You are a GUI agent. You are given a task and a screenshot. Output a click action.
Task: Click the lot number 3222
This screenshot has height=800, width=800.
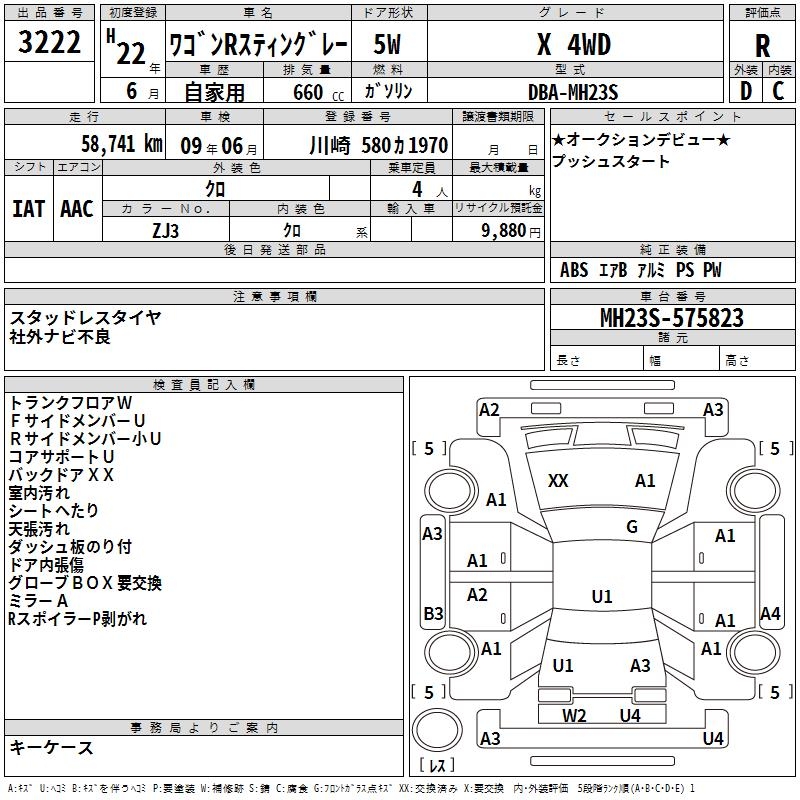click(x=49, y=42)
